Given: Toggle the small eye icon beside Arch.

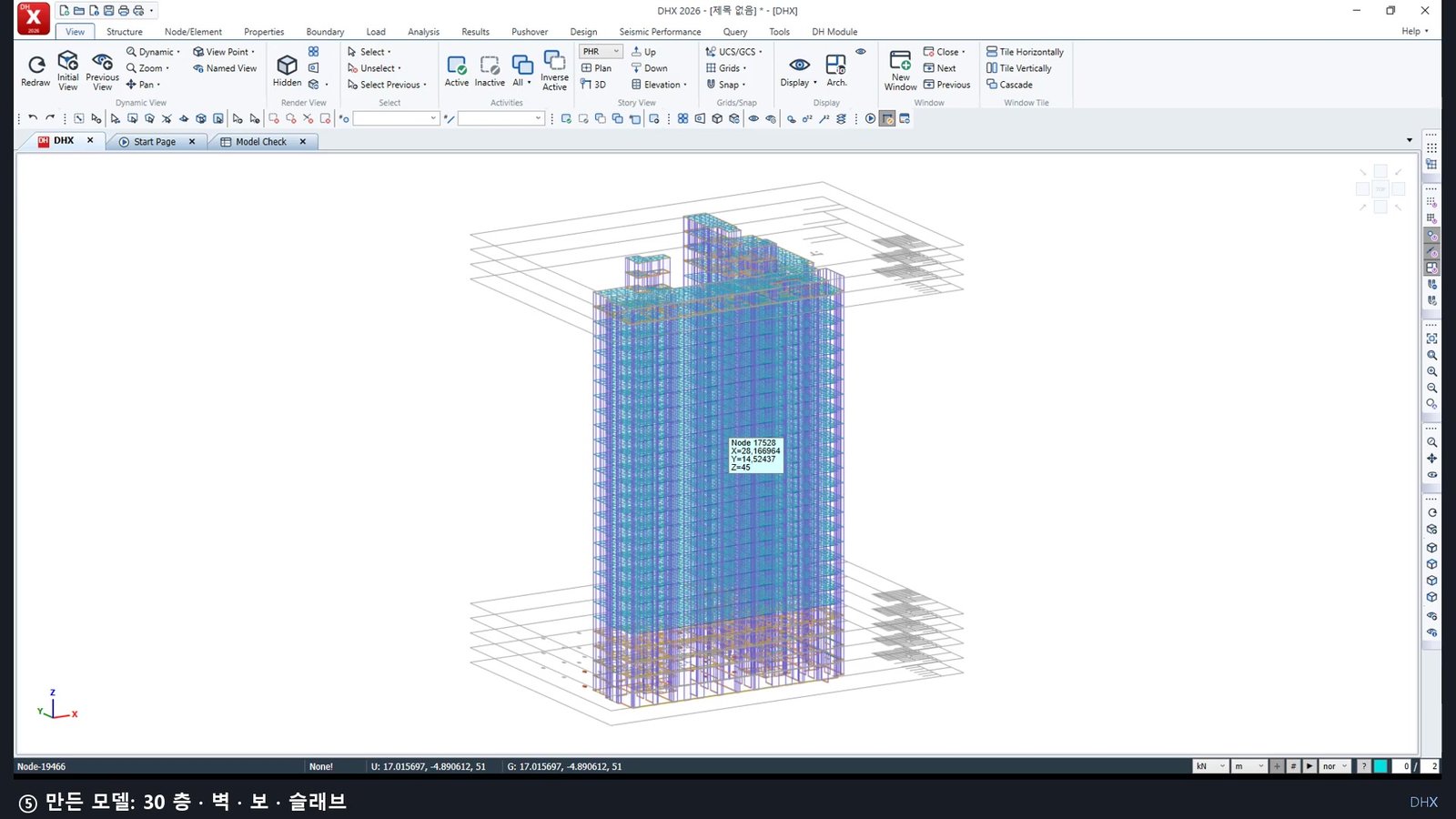Looking at the screenshot, I should click(x=860, y=52).
